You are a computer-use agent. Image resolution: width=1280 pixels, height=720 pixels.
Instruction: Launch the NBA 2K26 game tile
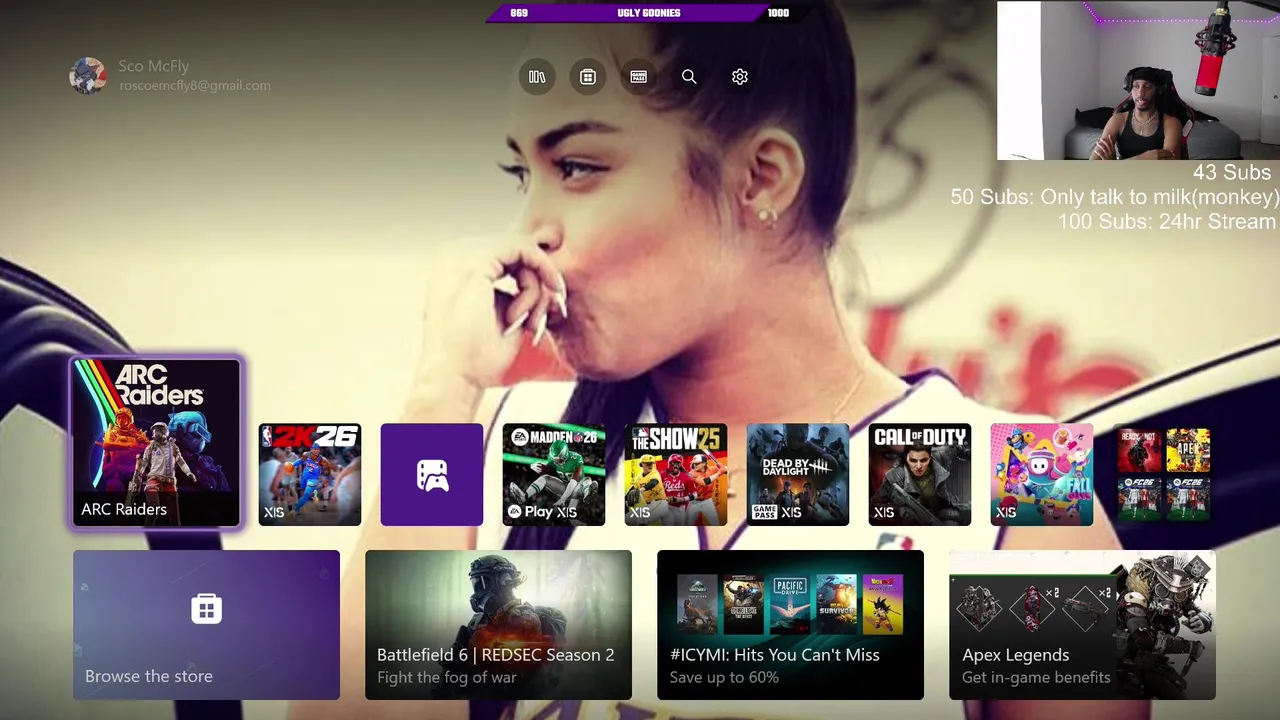click(310, 475)
